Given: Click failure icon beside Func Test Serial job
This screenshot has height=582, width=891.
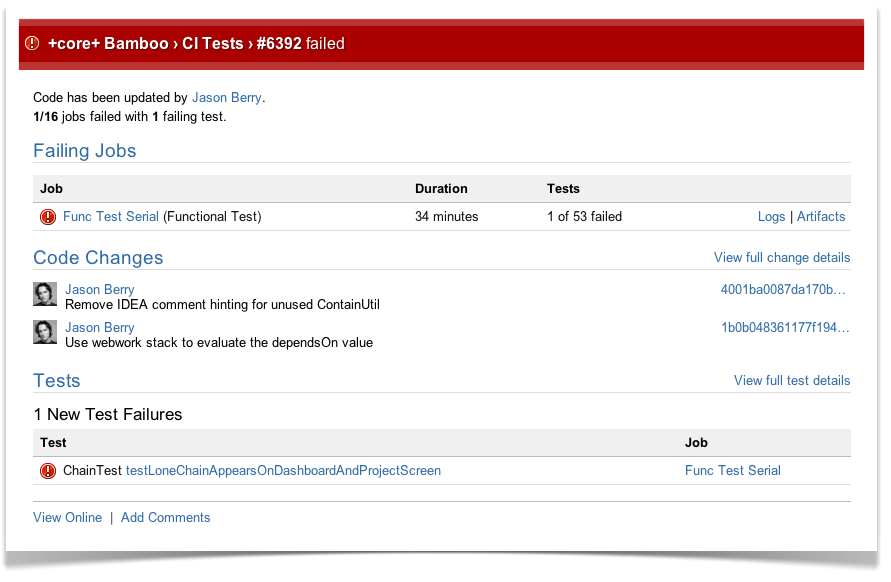Looking at the screenshot, I should pos(48,217).
